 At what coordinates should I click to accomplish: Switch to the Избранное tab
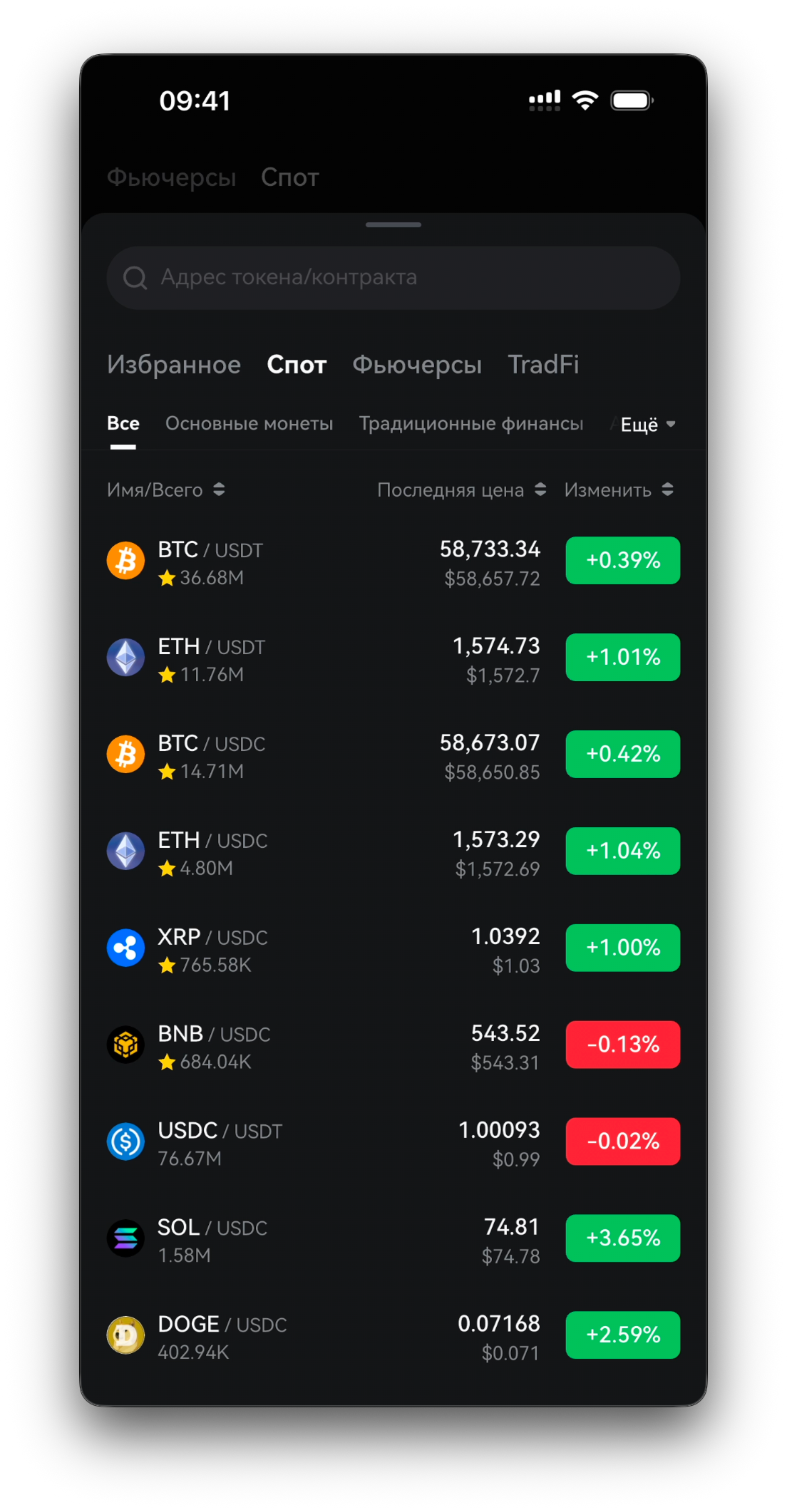click(174, 365)
